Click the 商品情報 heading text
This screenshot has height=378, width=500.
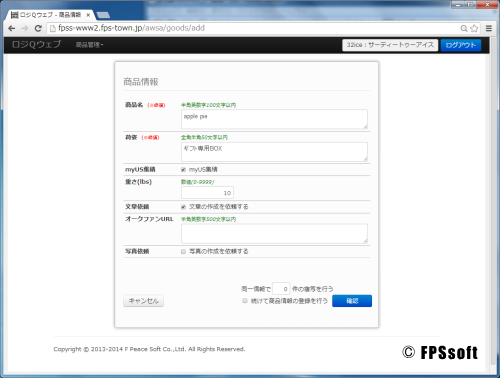pyautogui.click(x=141, y=82)
